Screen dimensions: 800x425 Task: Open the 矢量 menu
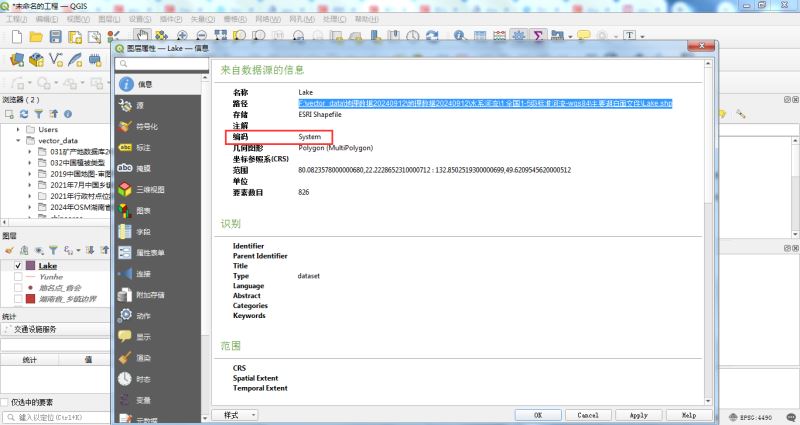tap(203, 19)
